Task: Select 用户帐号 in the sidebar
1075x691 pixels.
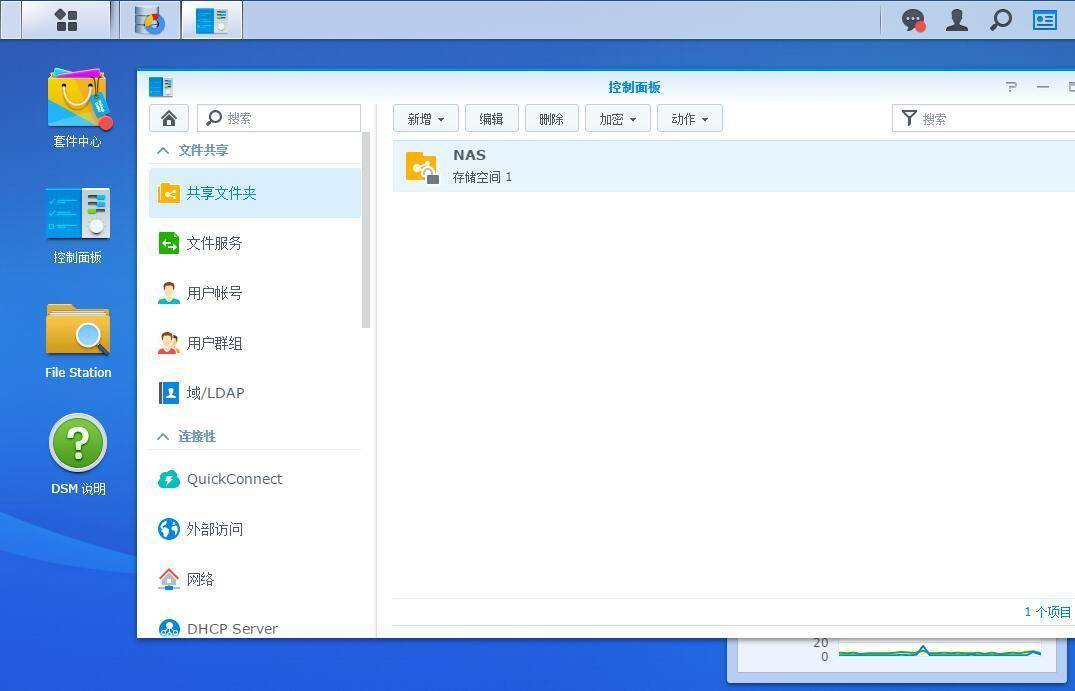Action: (214, 293)
